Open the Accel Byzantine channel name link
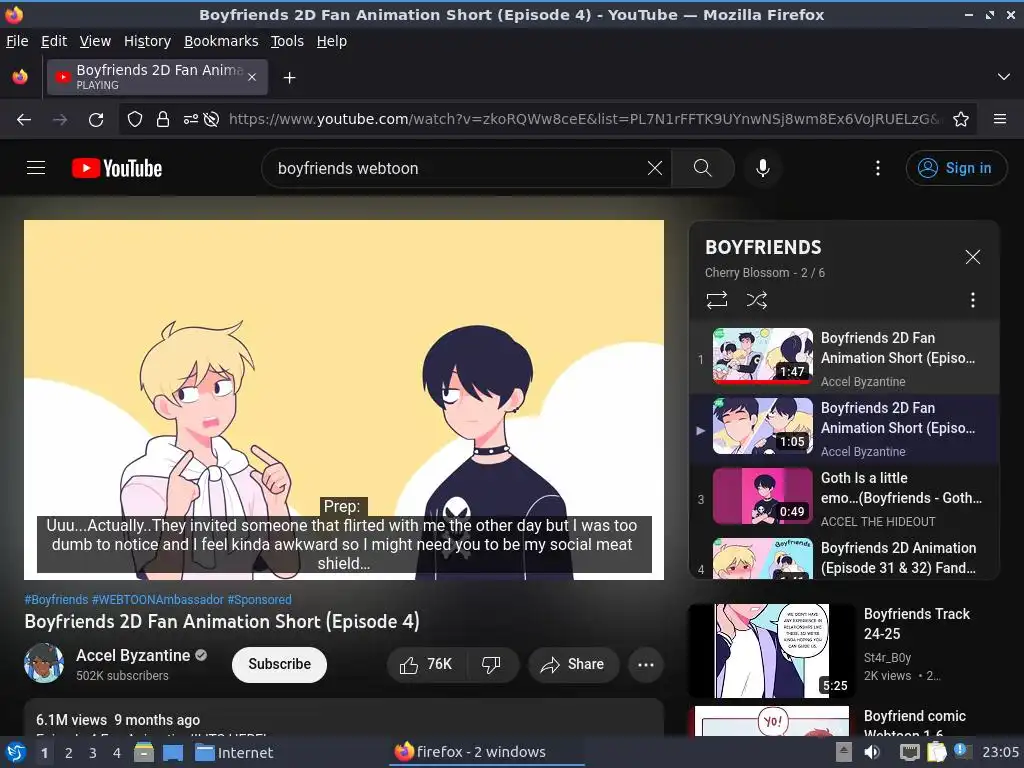The image size is (1024, 768). 133,655
